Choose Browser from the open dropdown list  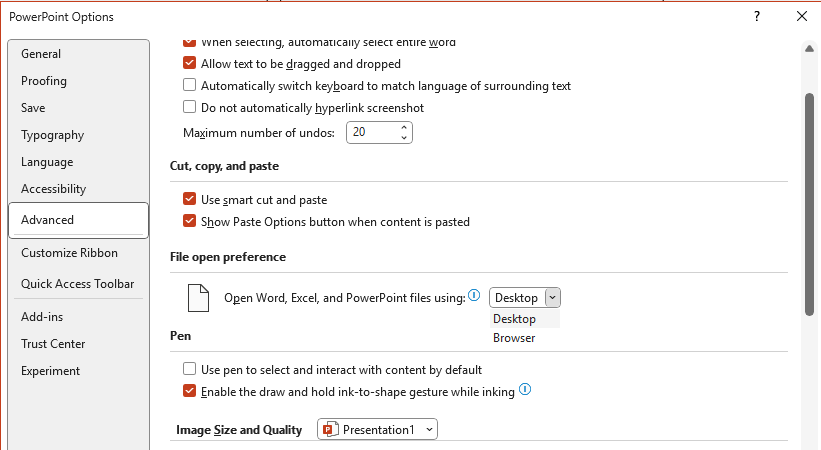tap(525, 338)
